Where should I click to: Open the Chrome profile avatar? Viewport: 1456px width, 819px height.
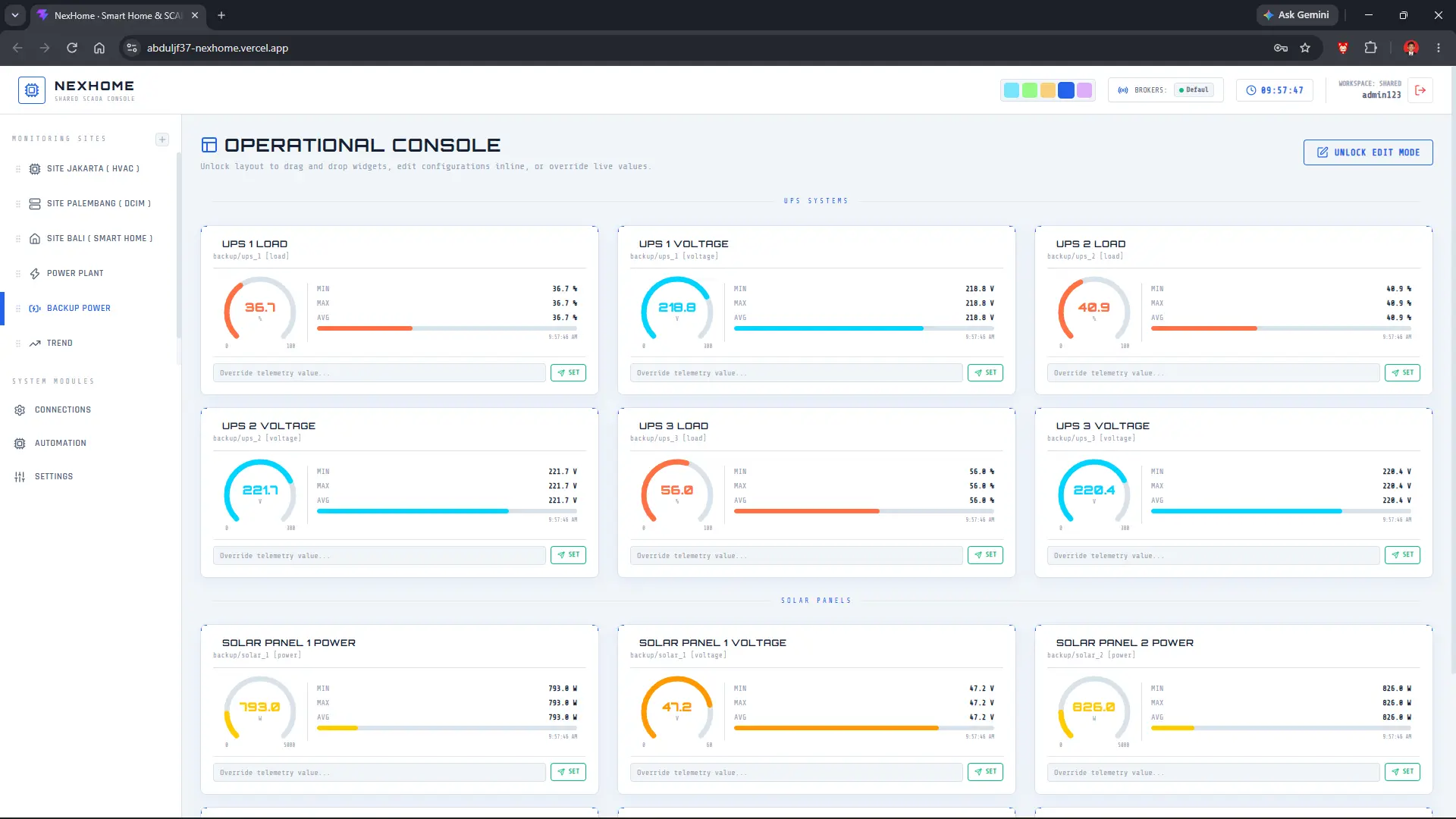[1411, 48]
